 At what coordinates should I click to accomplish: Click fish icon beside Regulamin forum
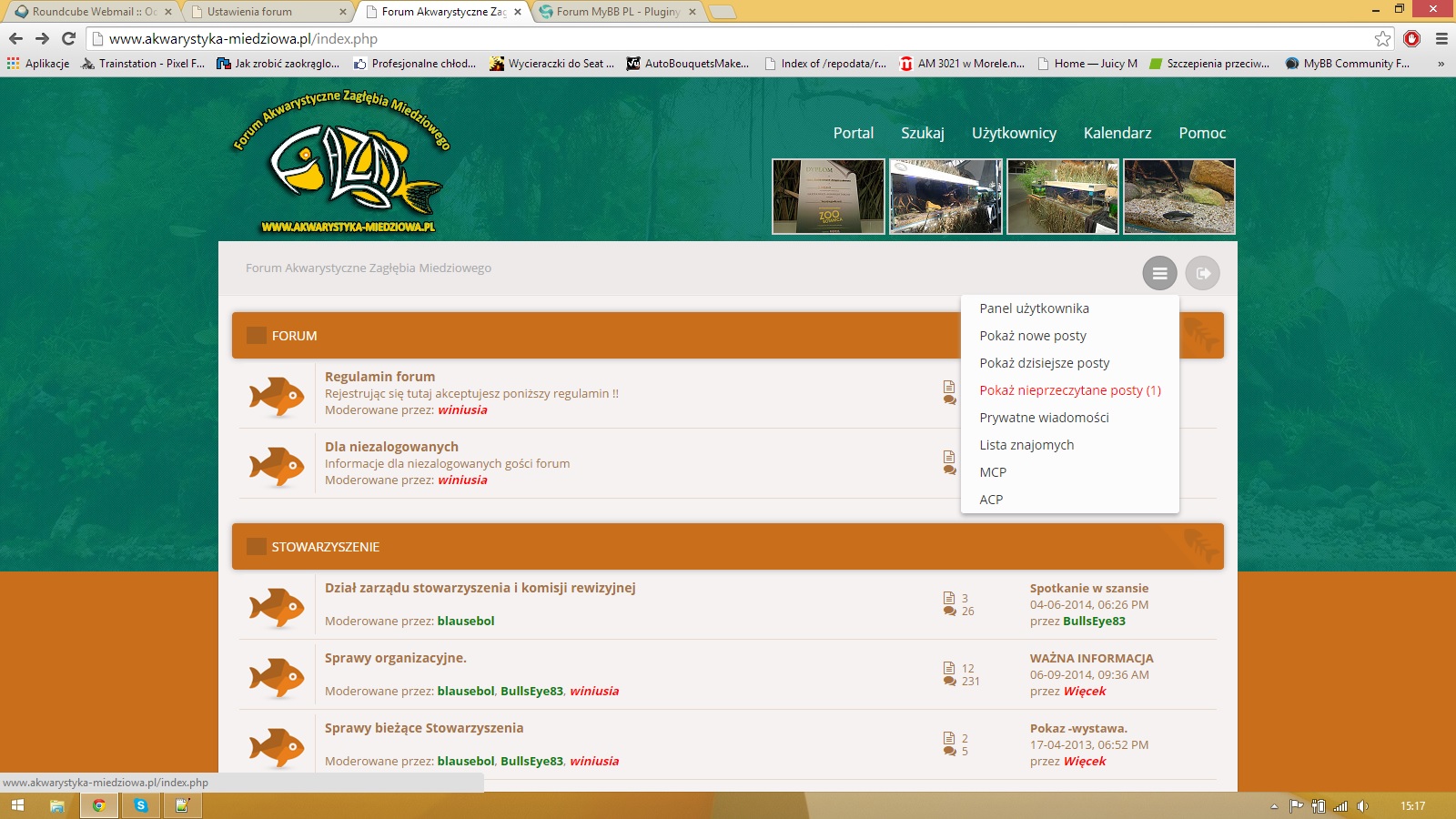pos(277,397)
